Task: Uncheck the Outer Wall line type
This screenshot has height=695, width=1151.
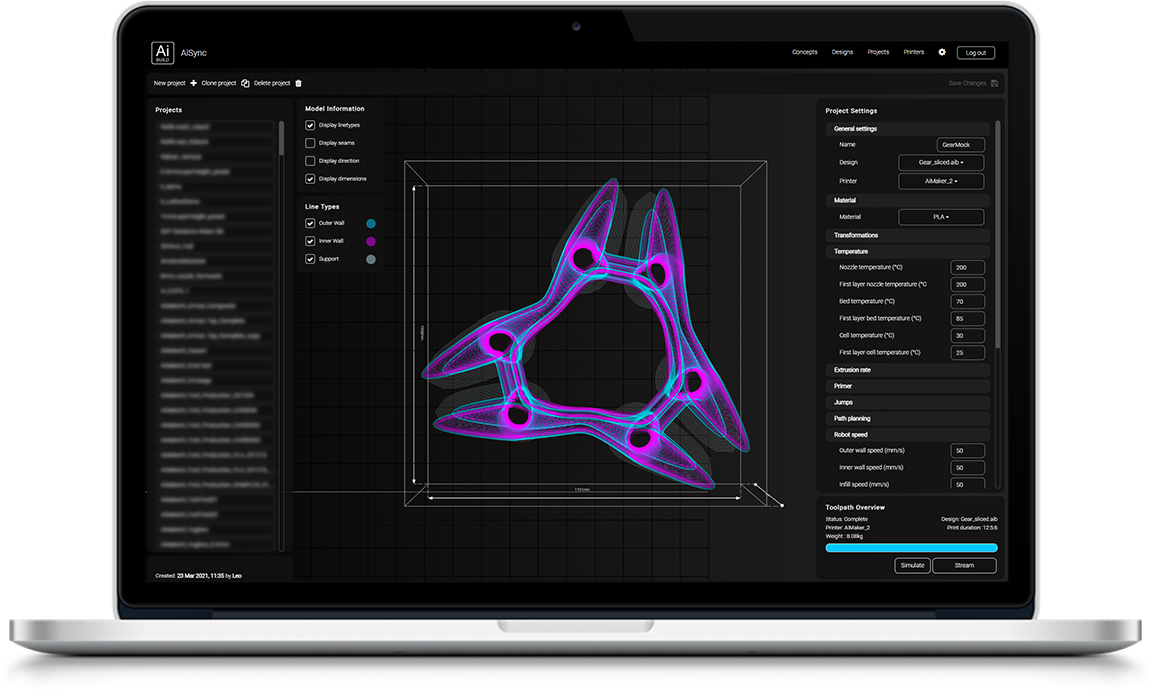Action: 310,224
